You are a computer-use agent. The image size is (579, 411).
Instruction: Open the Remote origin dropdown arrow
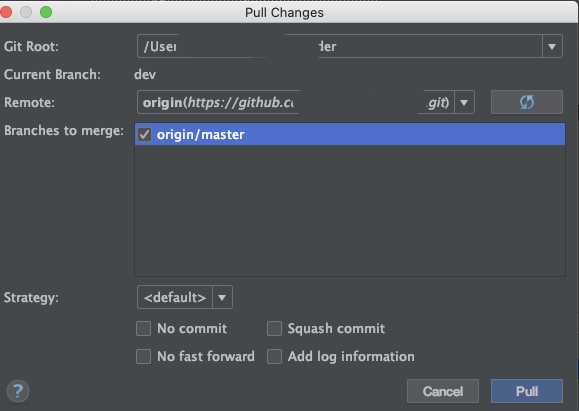464,102
